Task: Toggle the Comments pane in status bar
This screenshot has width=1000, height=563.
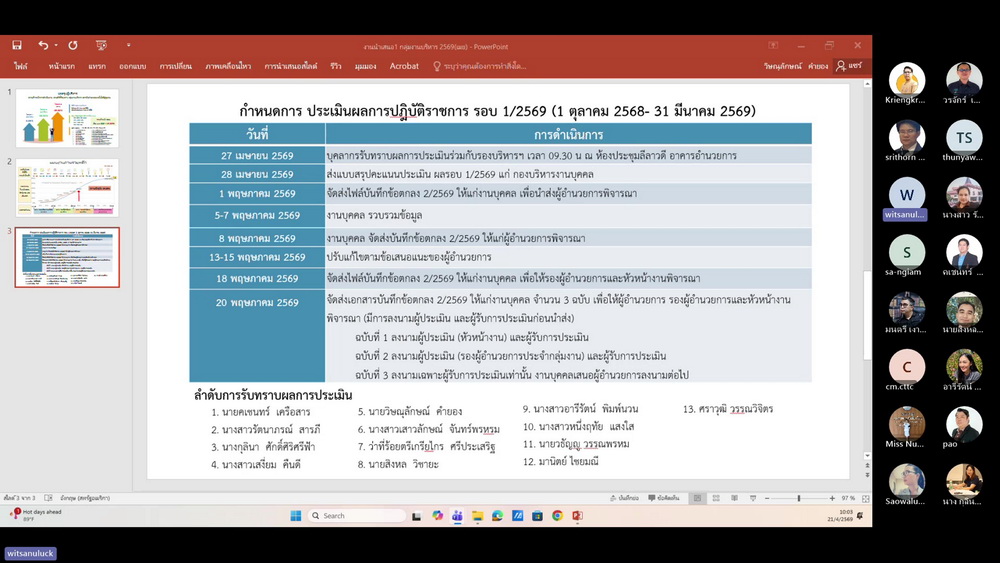Action: (665, 498)
